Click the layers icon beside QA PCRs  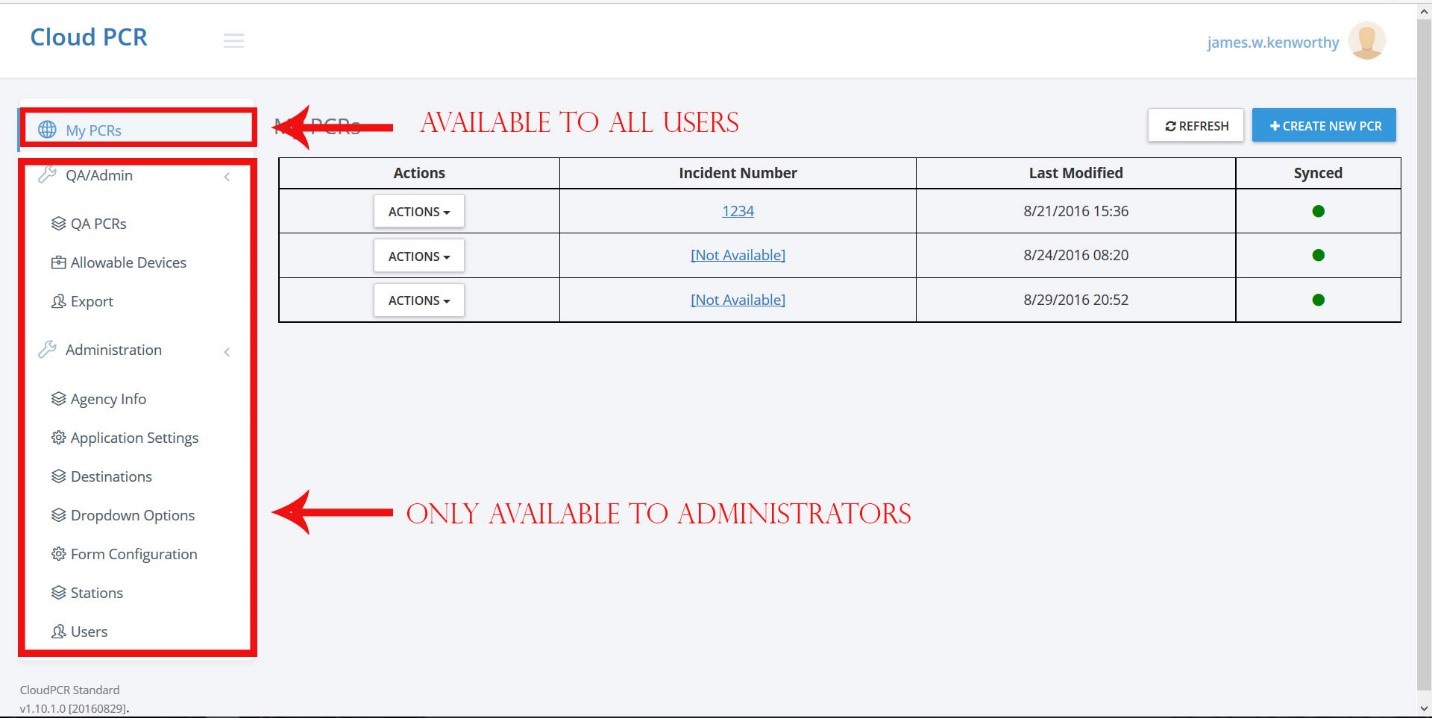pos(58,224)
